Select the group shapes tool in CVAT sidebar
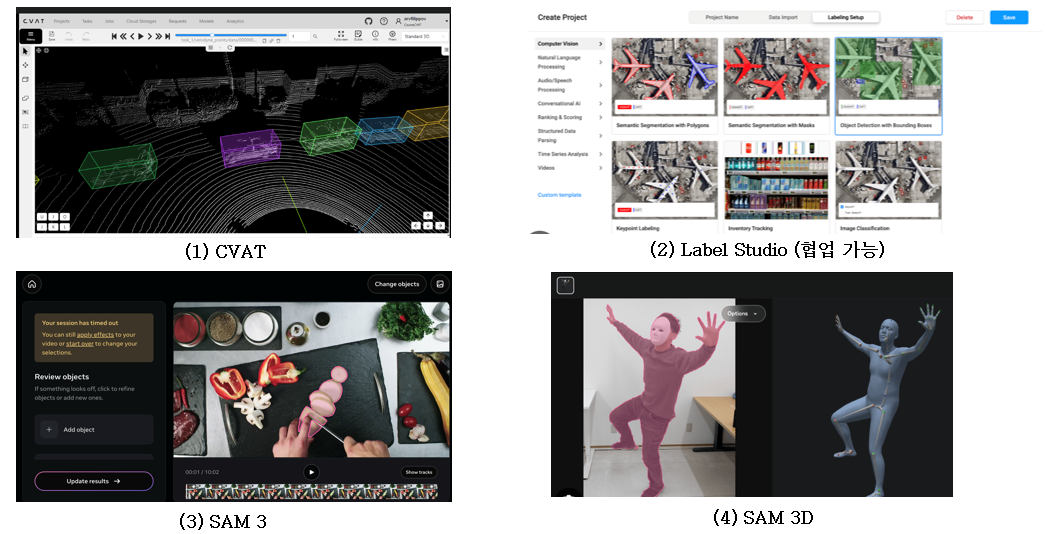The width and height of the screenshot is (1054, 534). click(26, 112)
